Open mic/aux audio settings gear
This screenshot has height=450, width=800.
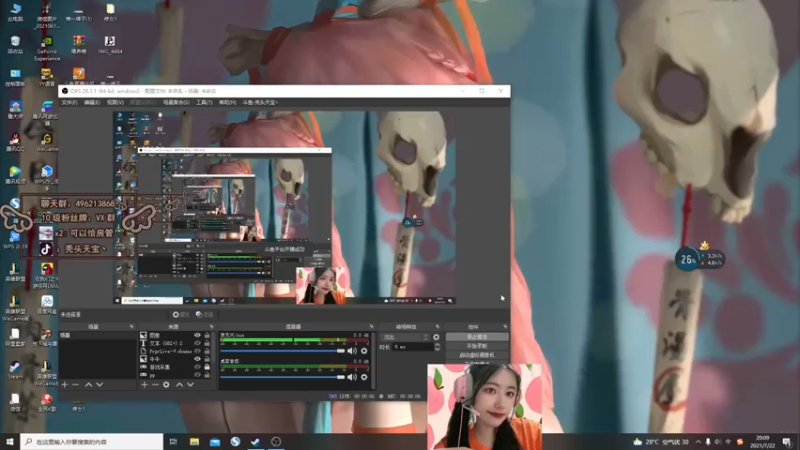click(364, 351)
